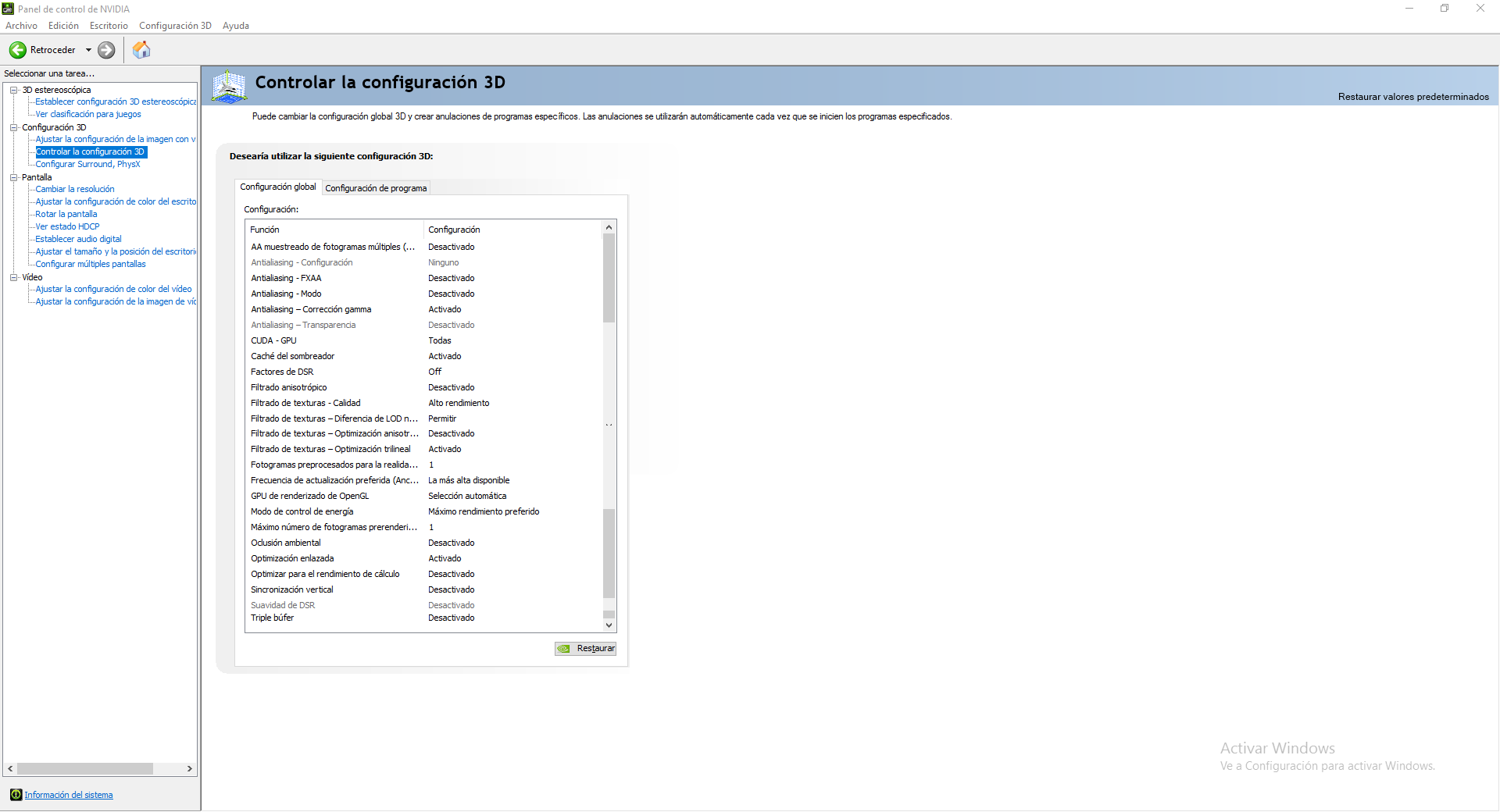Click the Restaurar button
Viewport: 1500px width, 812px height.
point(585,649)
